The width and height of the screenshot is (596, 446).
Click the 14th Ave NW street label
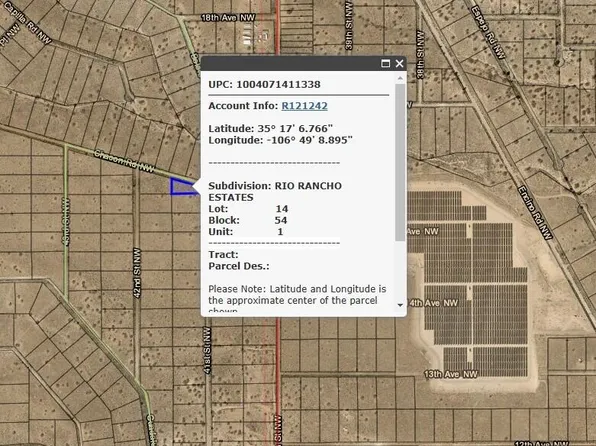[x=433, y=303]
